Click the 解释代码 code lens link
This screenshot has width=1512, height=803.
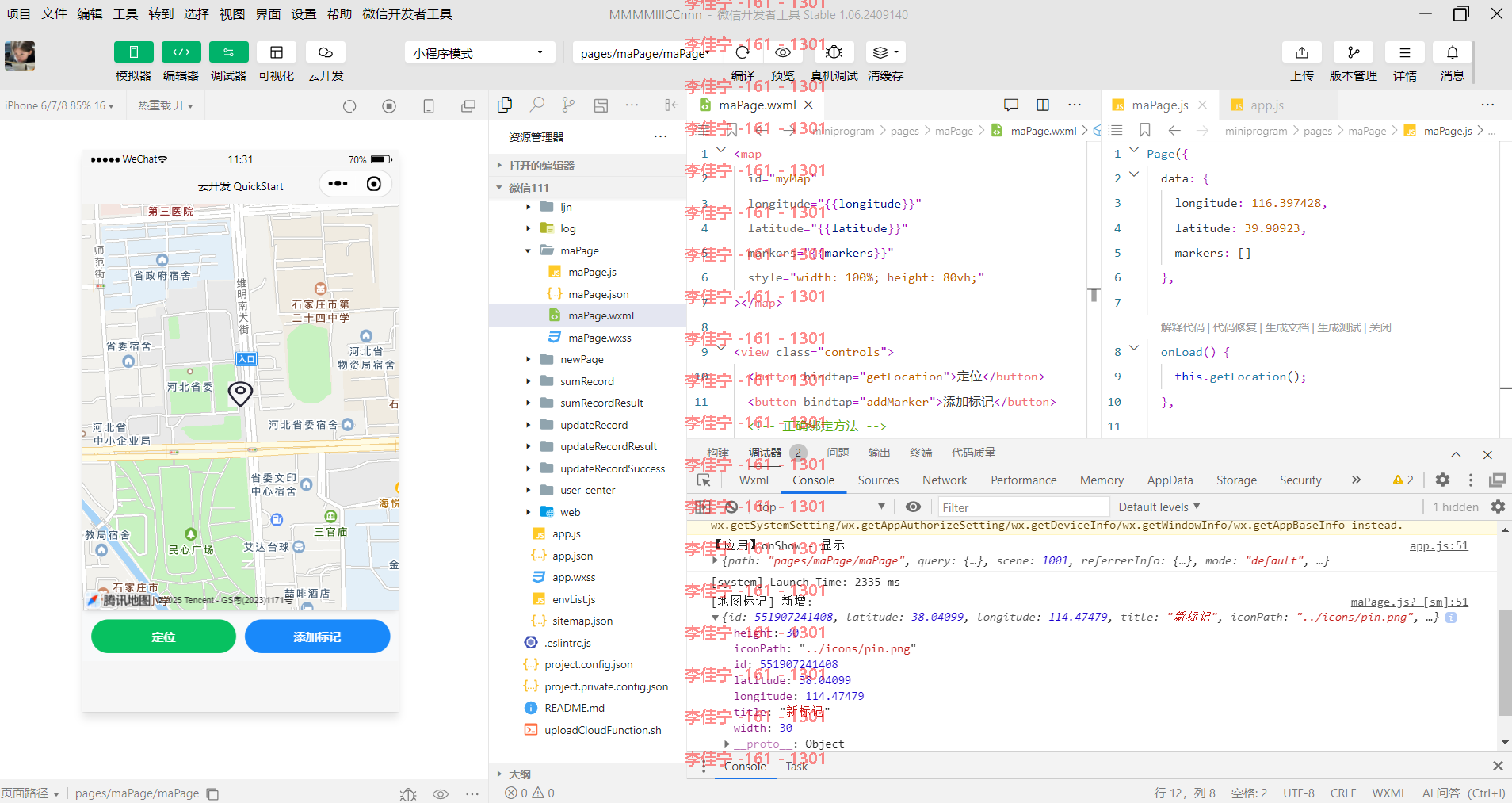[1182, 327]
